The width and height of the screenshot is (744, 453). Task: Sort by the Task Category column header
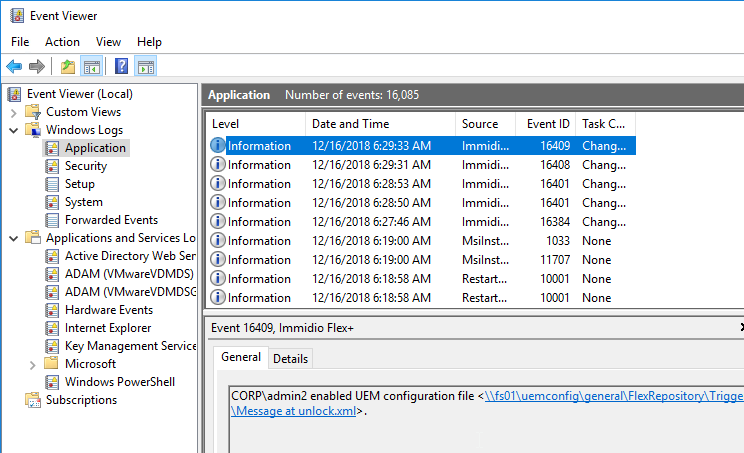point(605,124)
